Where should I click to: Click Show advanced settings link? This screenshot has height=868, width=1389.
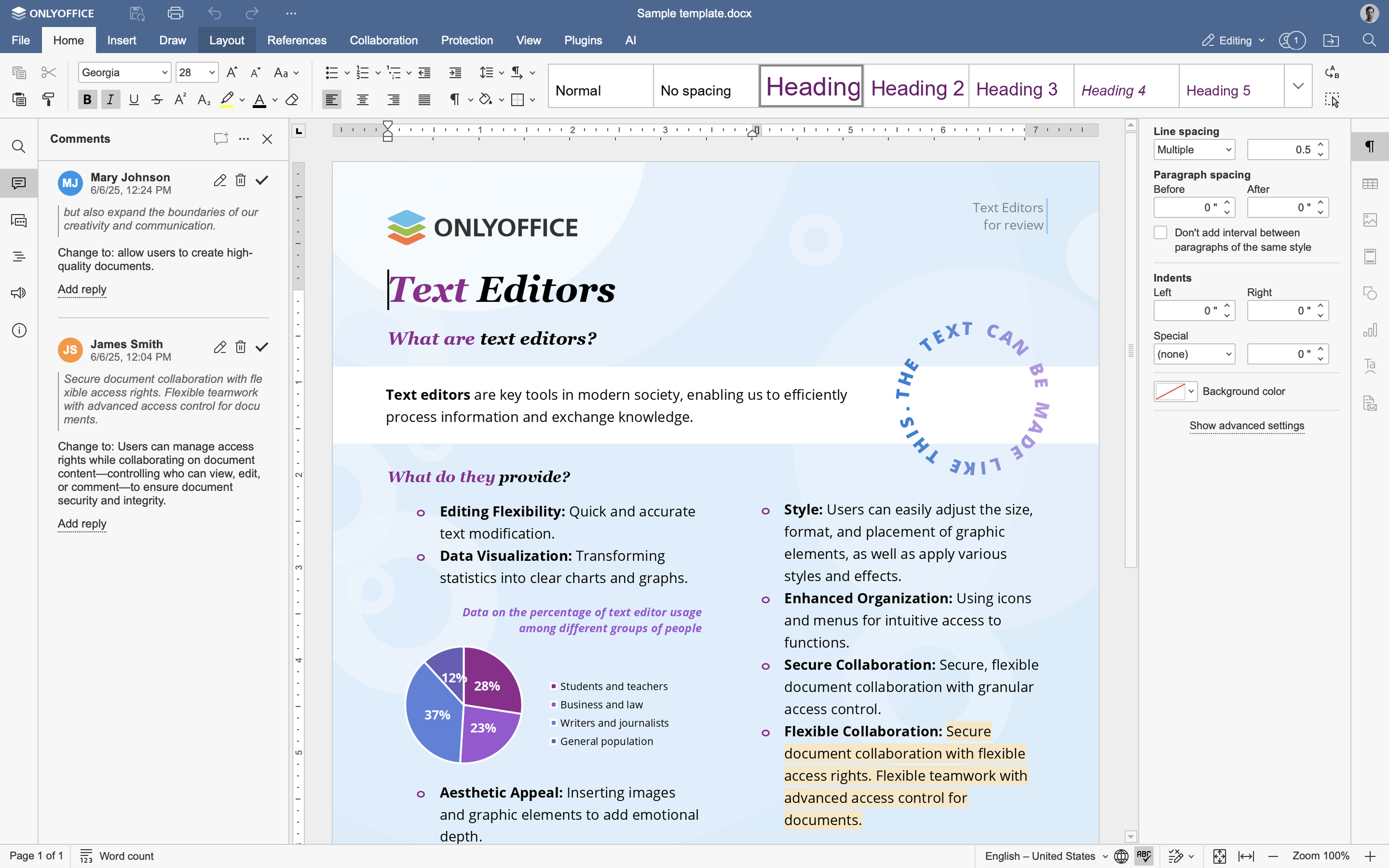coord(1246,425)
